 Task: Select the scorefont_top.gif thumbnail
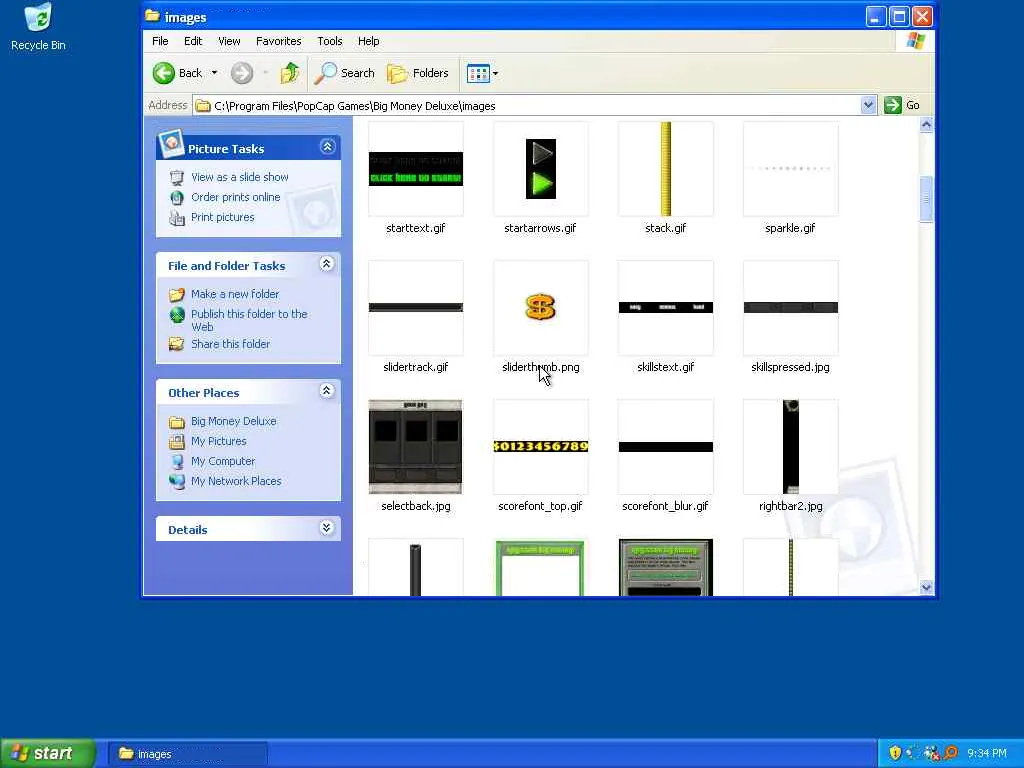tap(541, 447)
